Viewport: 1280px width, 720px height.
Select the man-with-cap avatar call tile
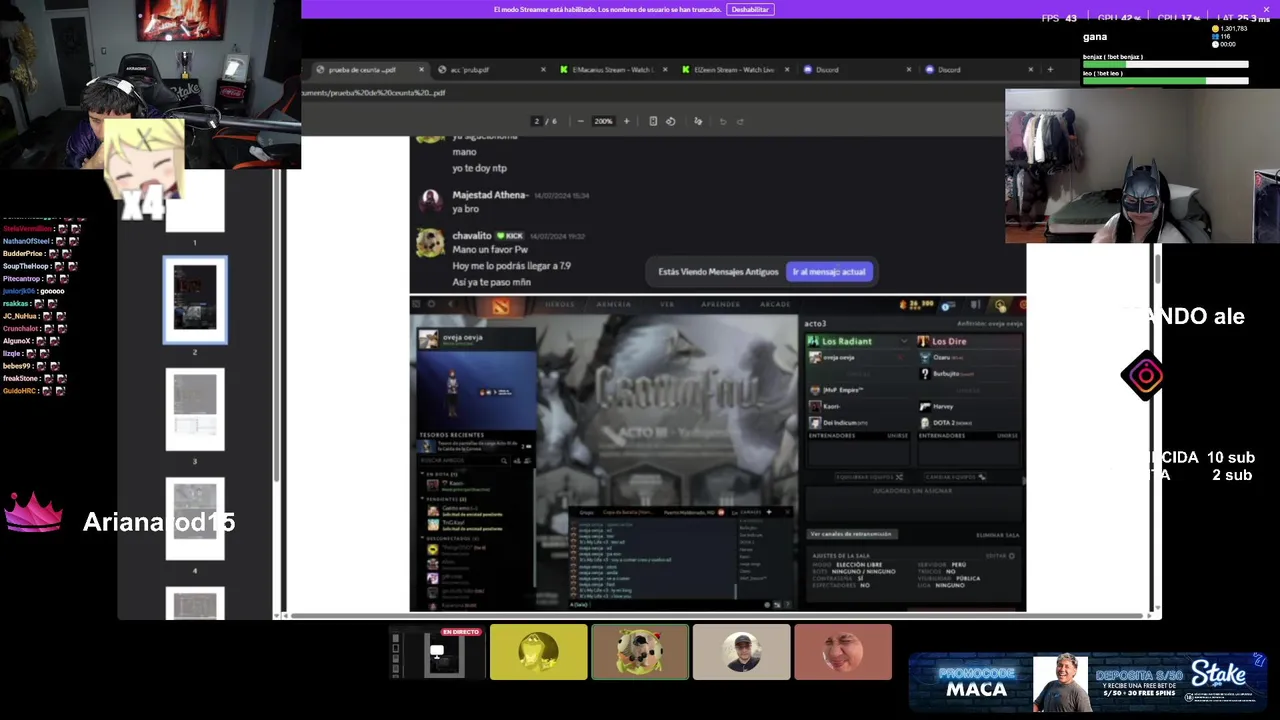pyautogui.click(x=742, y=652)
